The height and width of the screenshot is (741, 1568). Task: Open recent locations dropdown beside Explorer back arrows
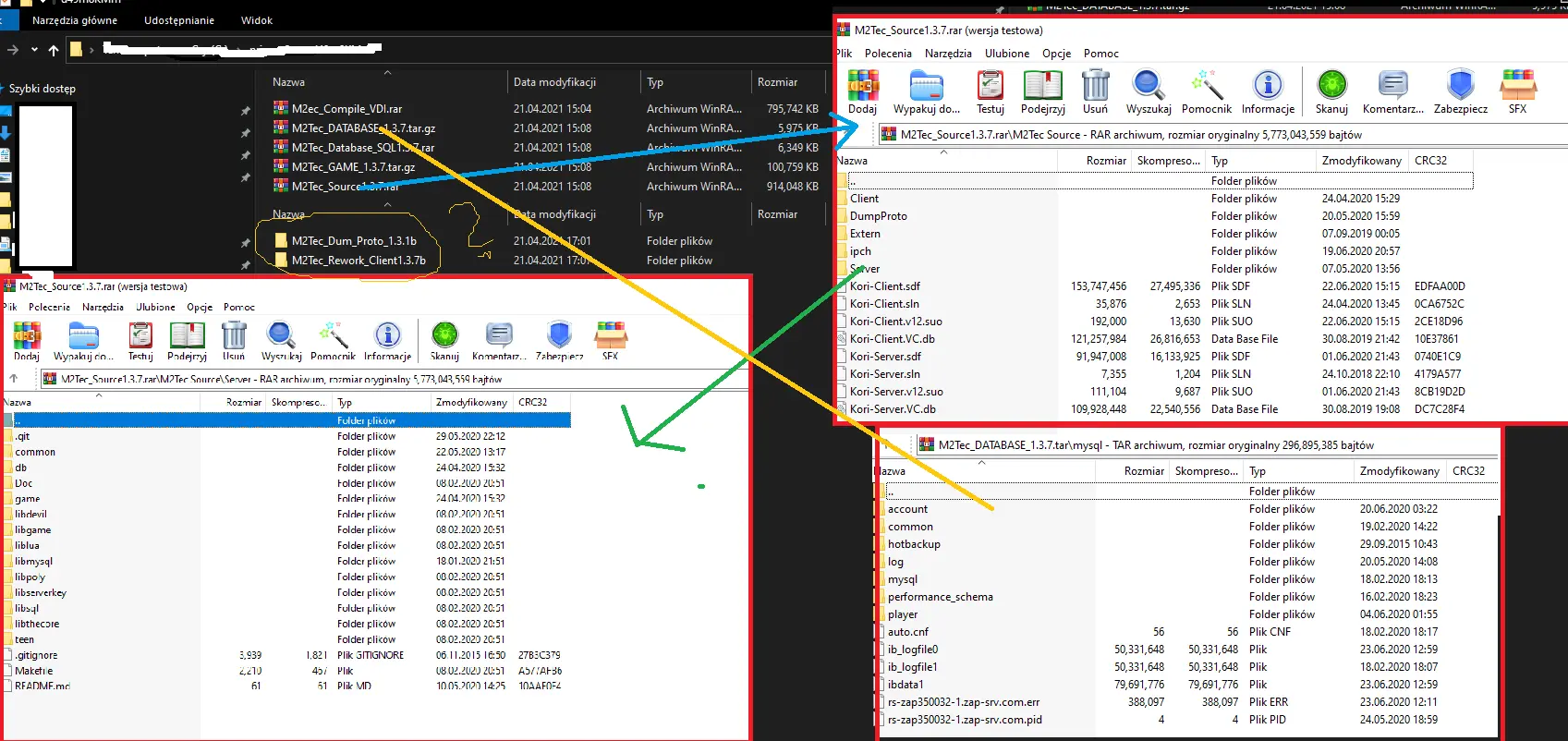point(34,50)
